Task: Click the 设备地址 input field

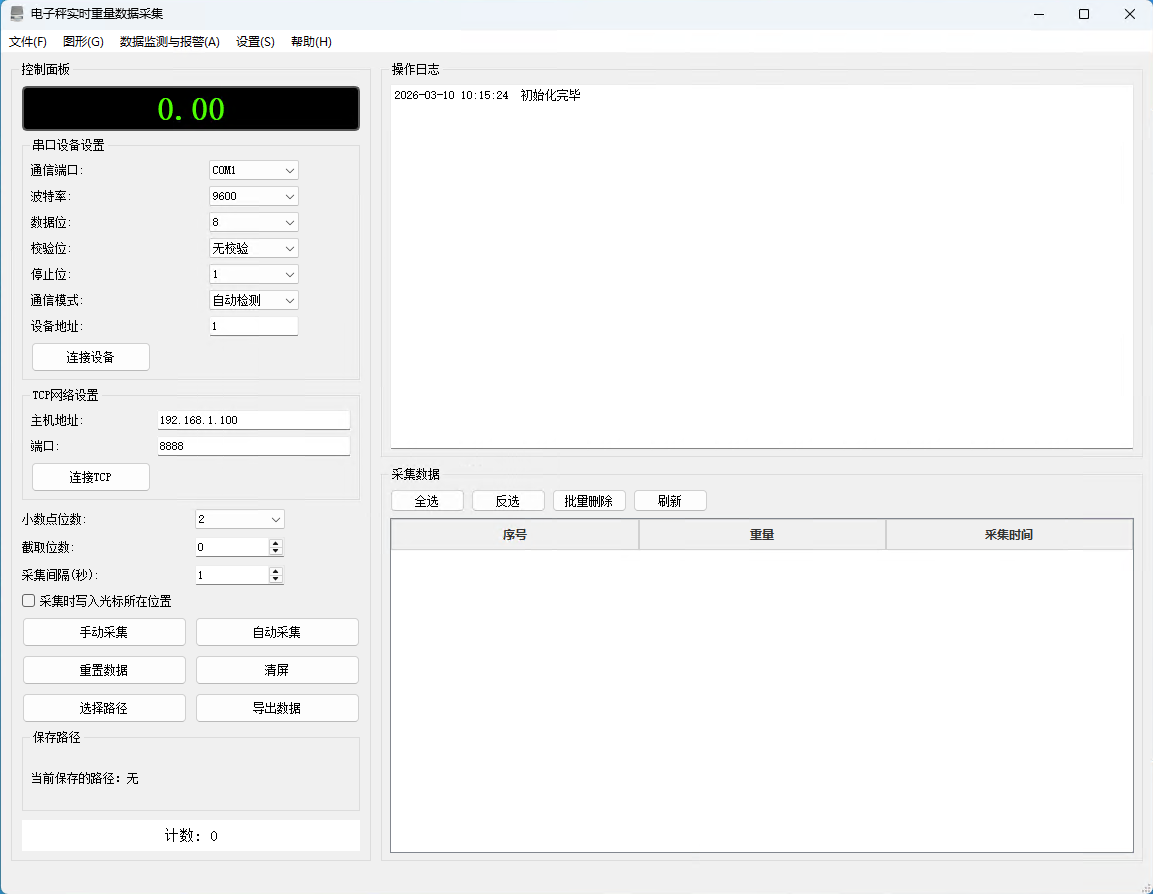Action: pyautogui.click(x=254, y=326)
